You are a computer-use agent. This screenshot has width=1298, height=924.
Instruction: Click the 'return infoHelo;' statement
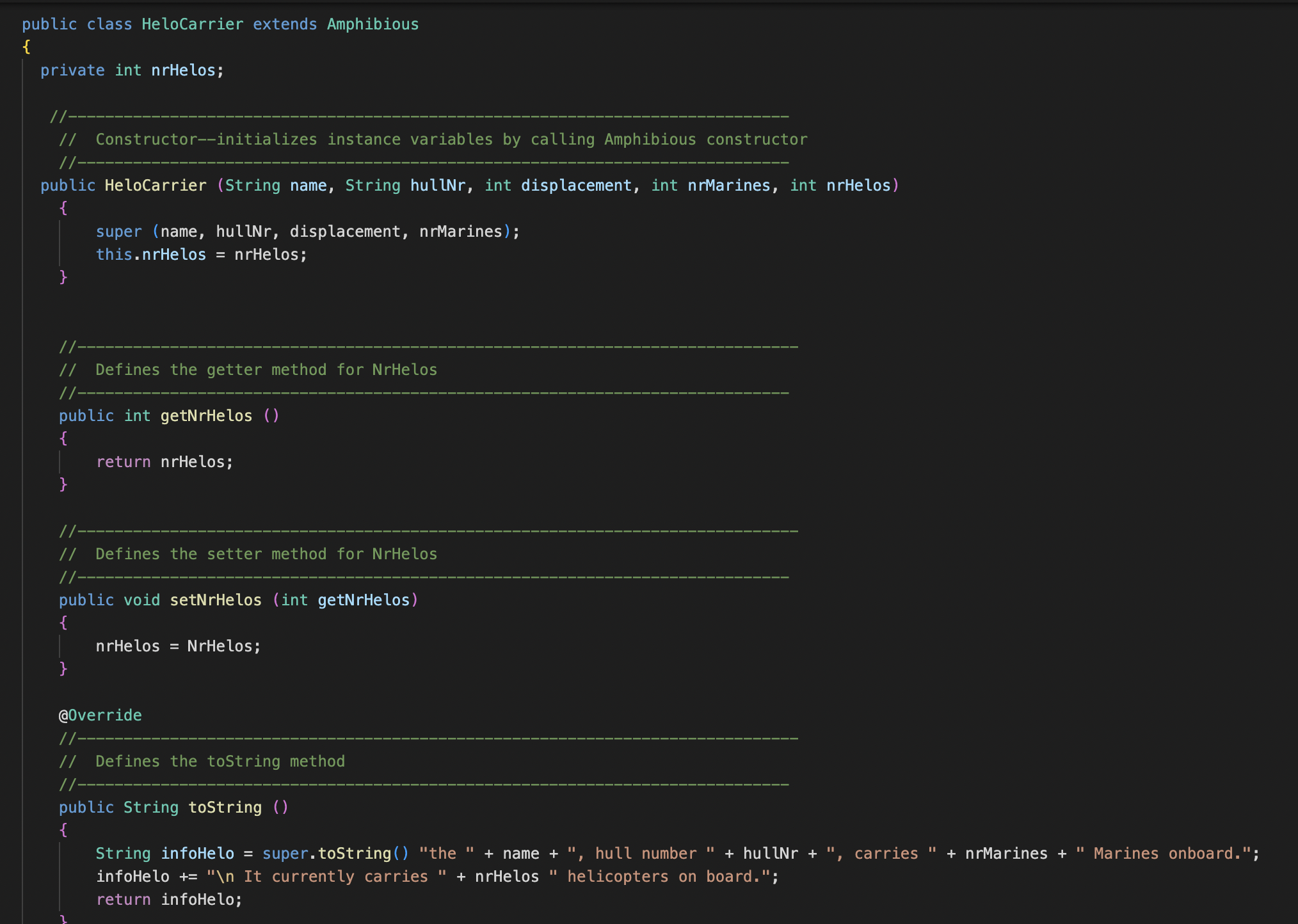[x=170, y=900]
